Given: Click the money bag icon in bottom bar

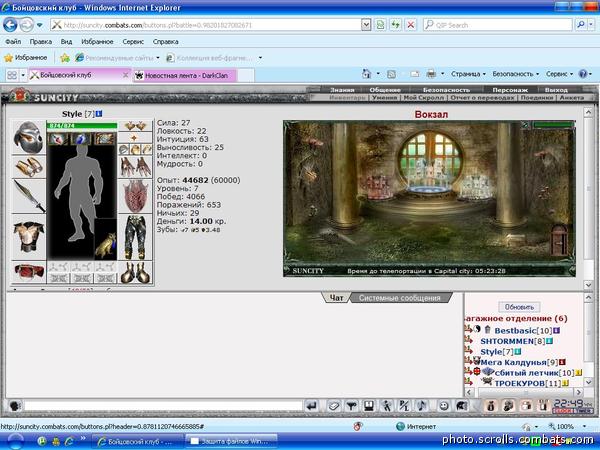Looking at the screenshot, I should click(x=491, y=406).
